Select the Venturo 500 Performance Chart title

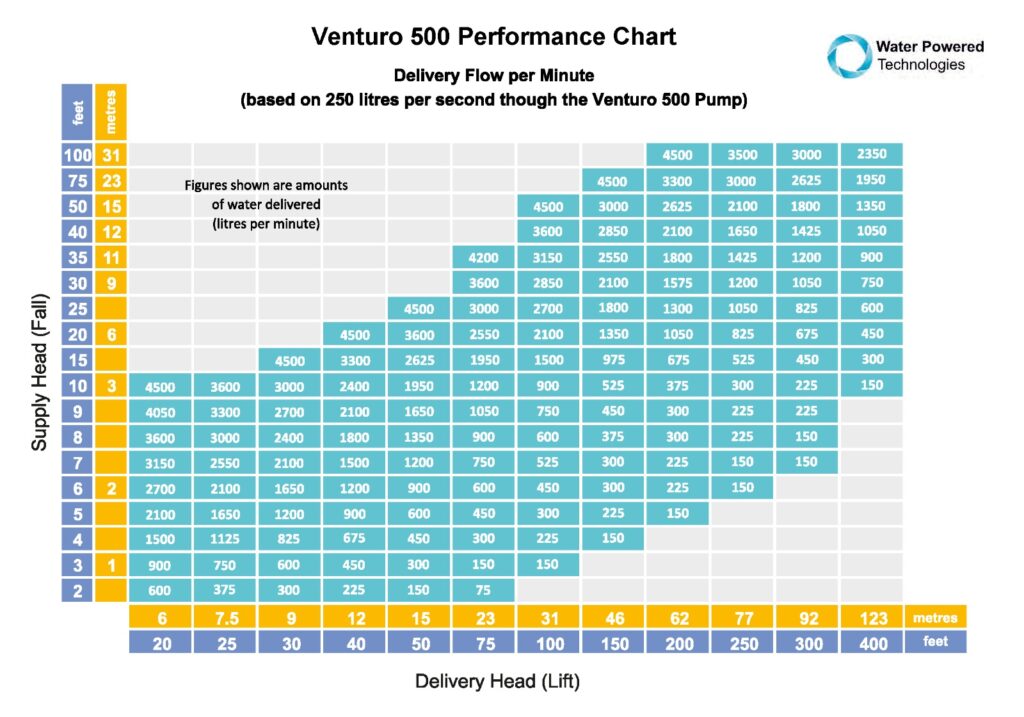(494, 38)
